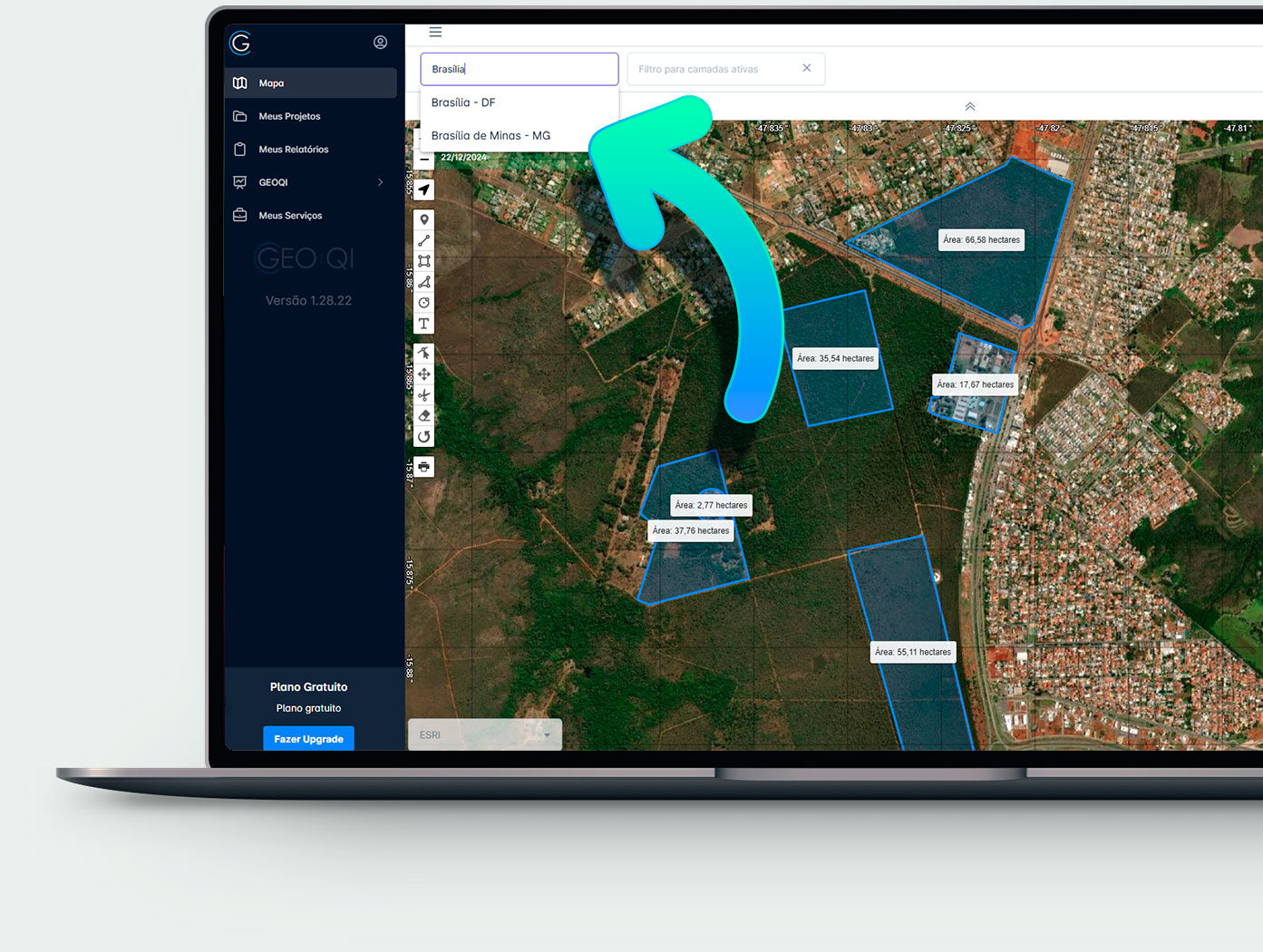Click the Área: 17,67 hectares label
Screen dimensions: 1263x952
point(976,384)
